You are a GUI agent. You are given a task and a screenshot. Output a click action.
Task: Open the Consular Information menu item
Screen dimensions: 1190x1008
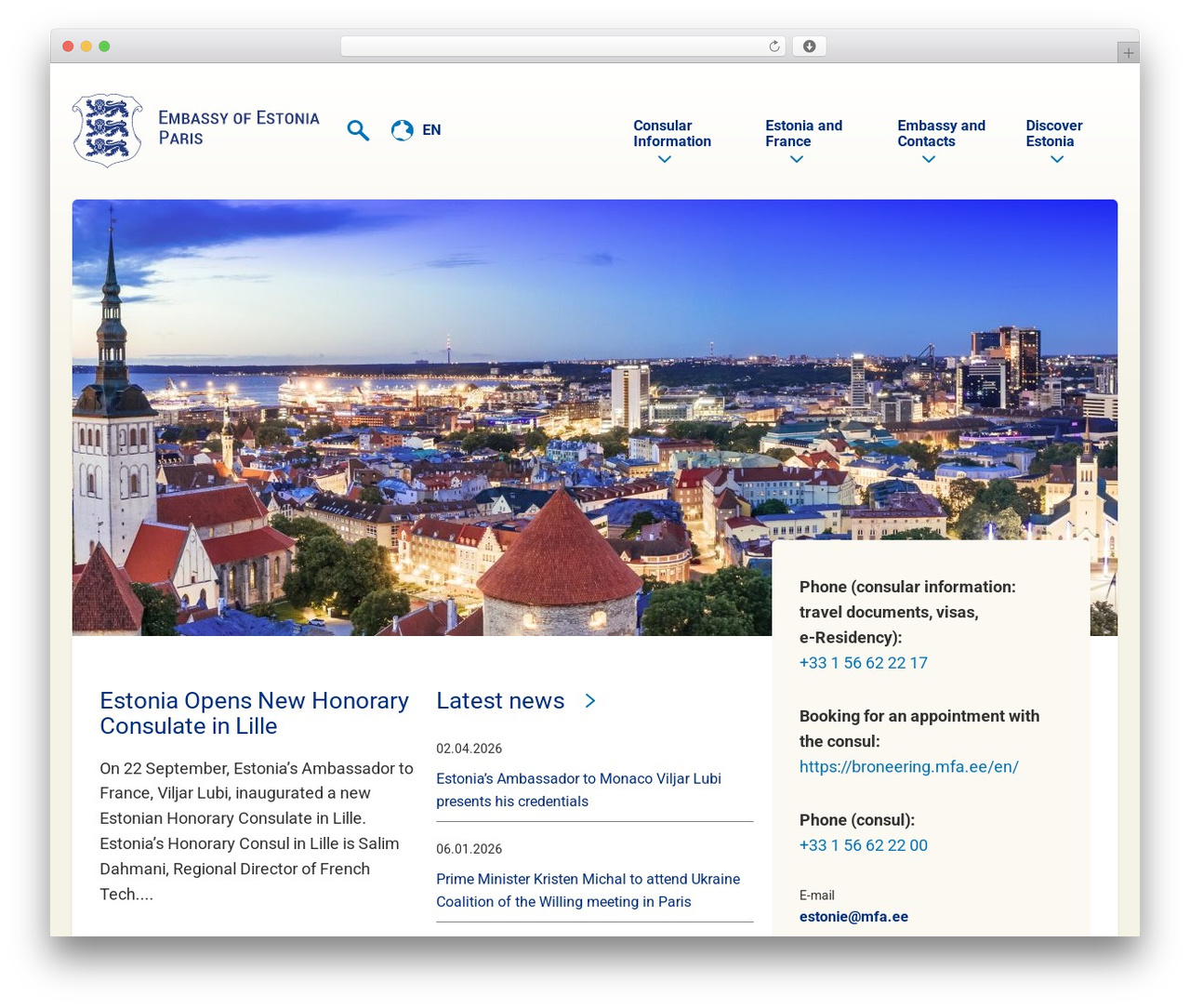672,133
